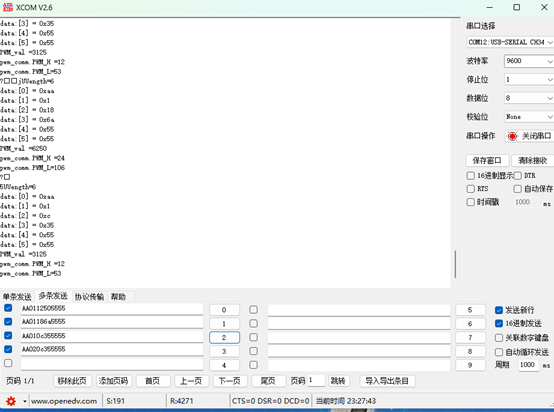This screenshot has width=554, height=412.
Task: Click send button 4
Action: [224, 365]
